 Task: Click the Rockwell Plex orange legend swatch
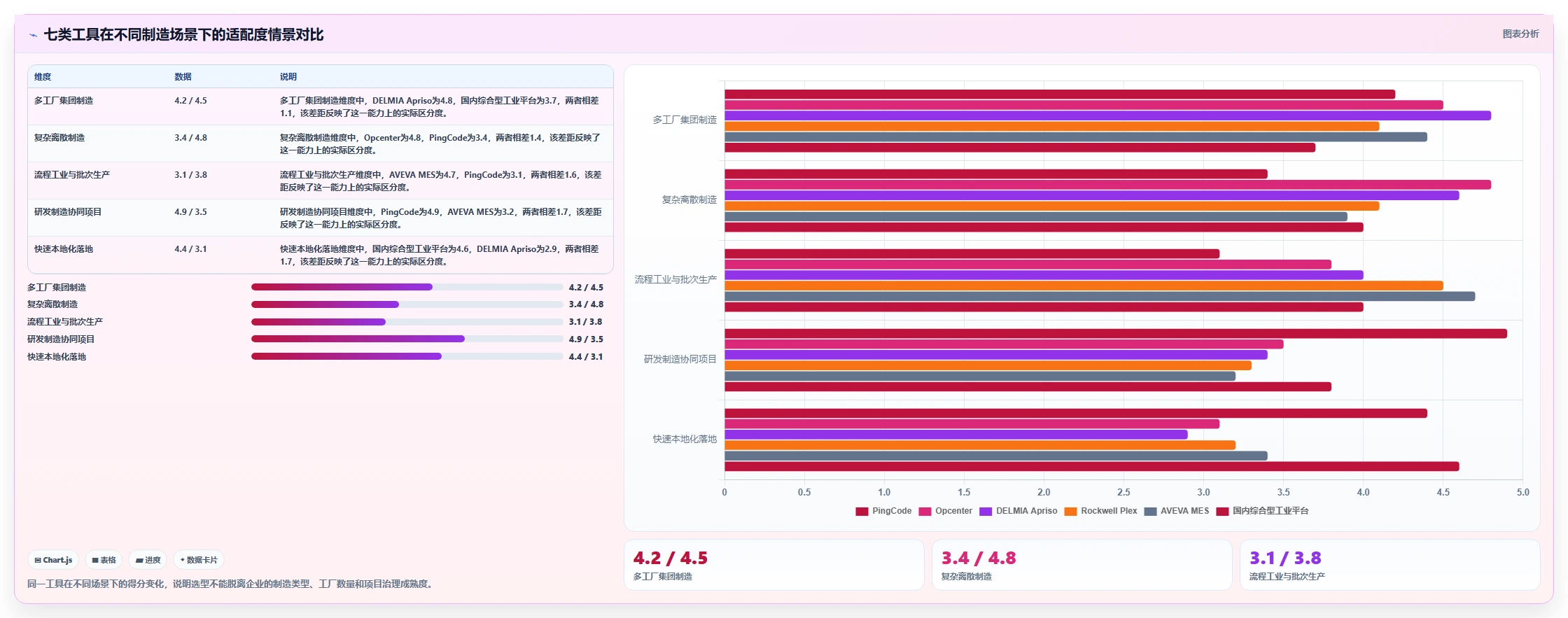point(1070,512)
